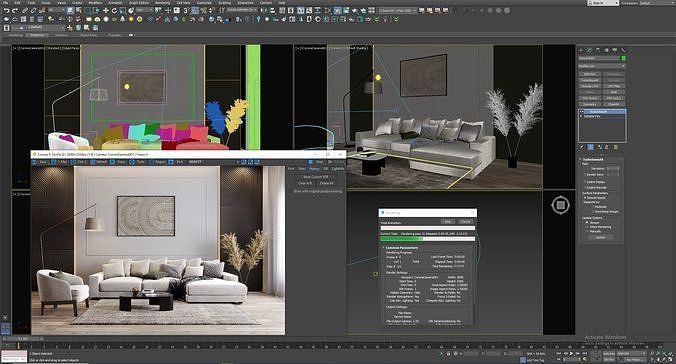Screen dimensions: 676x364
Task: Switch to LightMix tab in Corona window
Action: [x=338, y=169]
